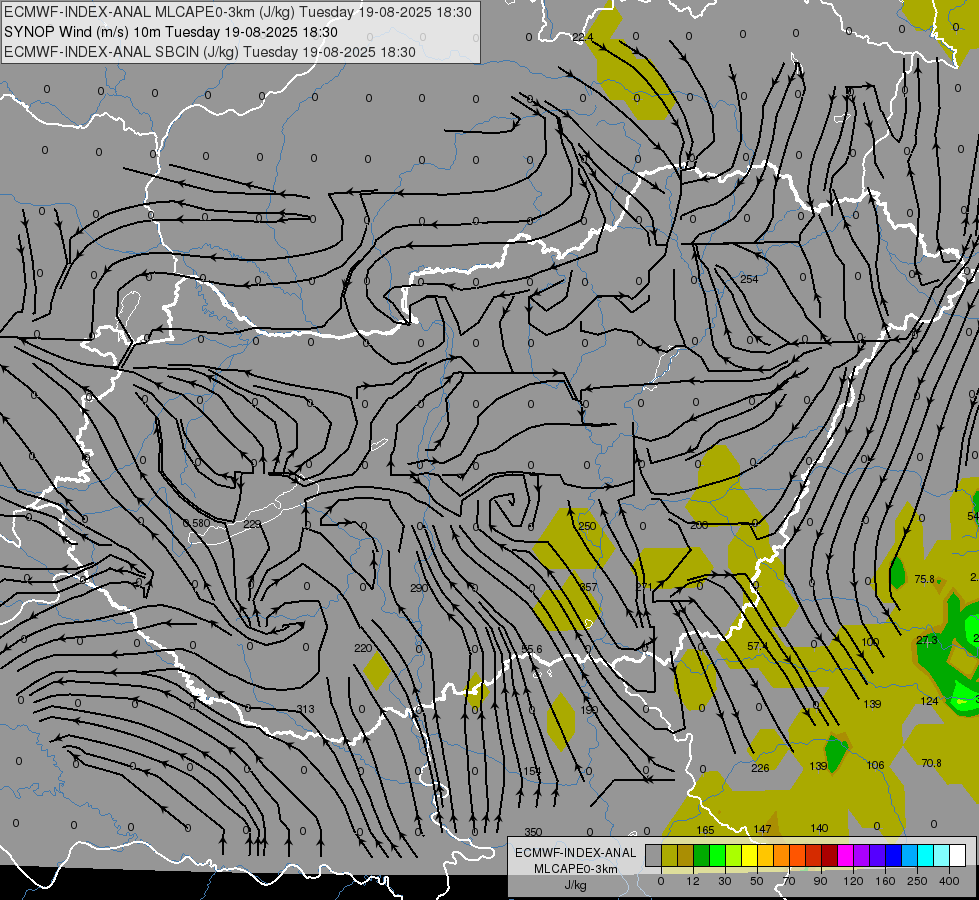Click the legend tick value '120'
The image size is (979, 900).
click(853, 881)
